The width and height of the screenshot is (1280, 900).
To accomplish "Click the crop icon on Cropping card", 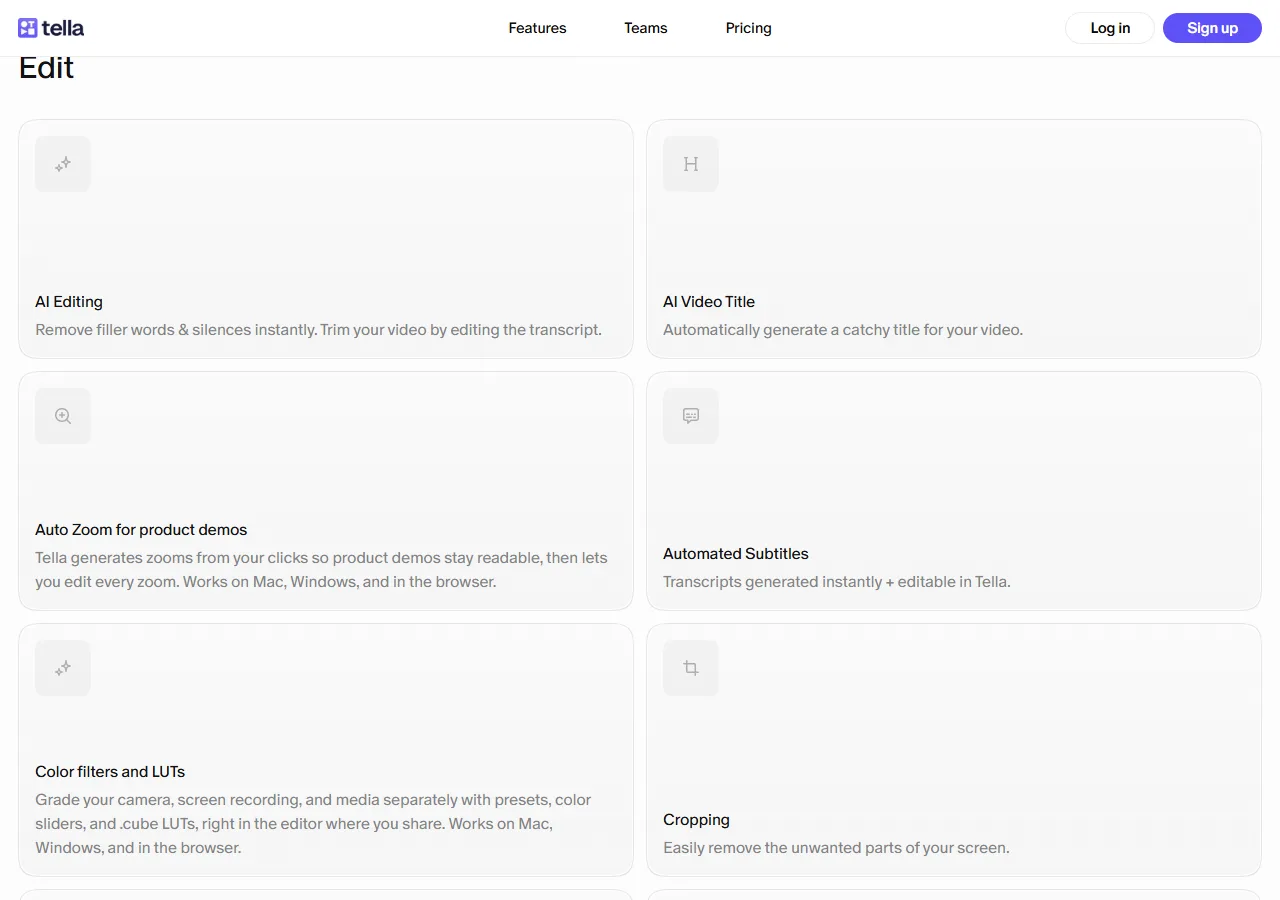I will [x=691, y=668].
